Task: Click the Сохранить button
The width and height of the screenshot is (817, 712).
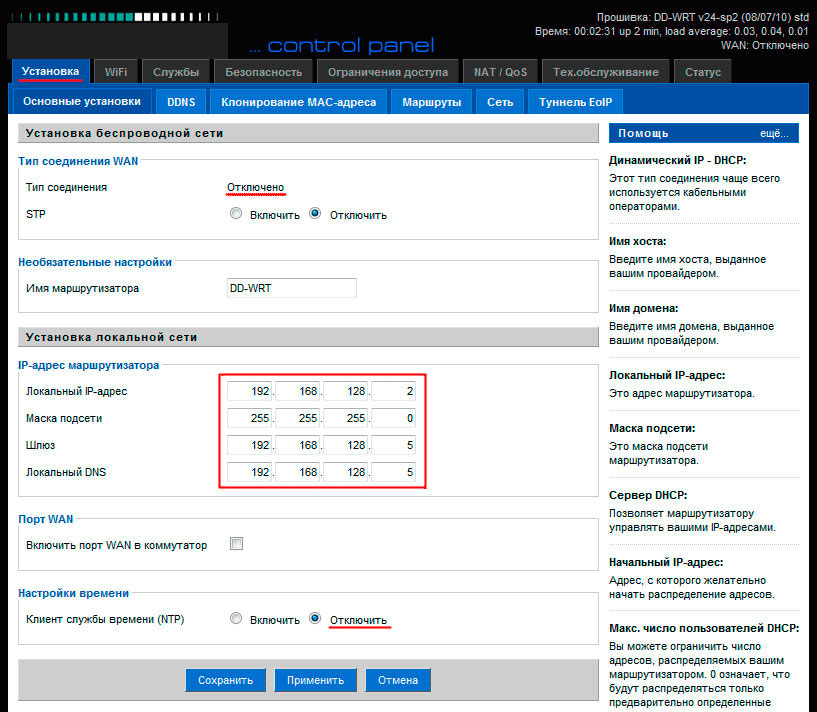Action: [225, 680]
